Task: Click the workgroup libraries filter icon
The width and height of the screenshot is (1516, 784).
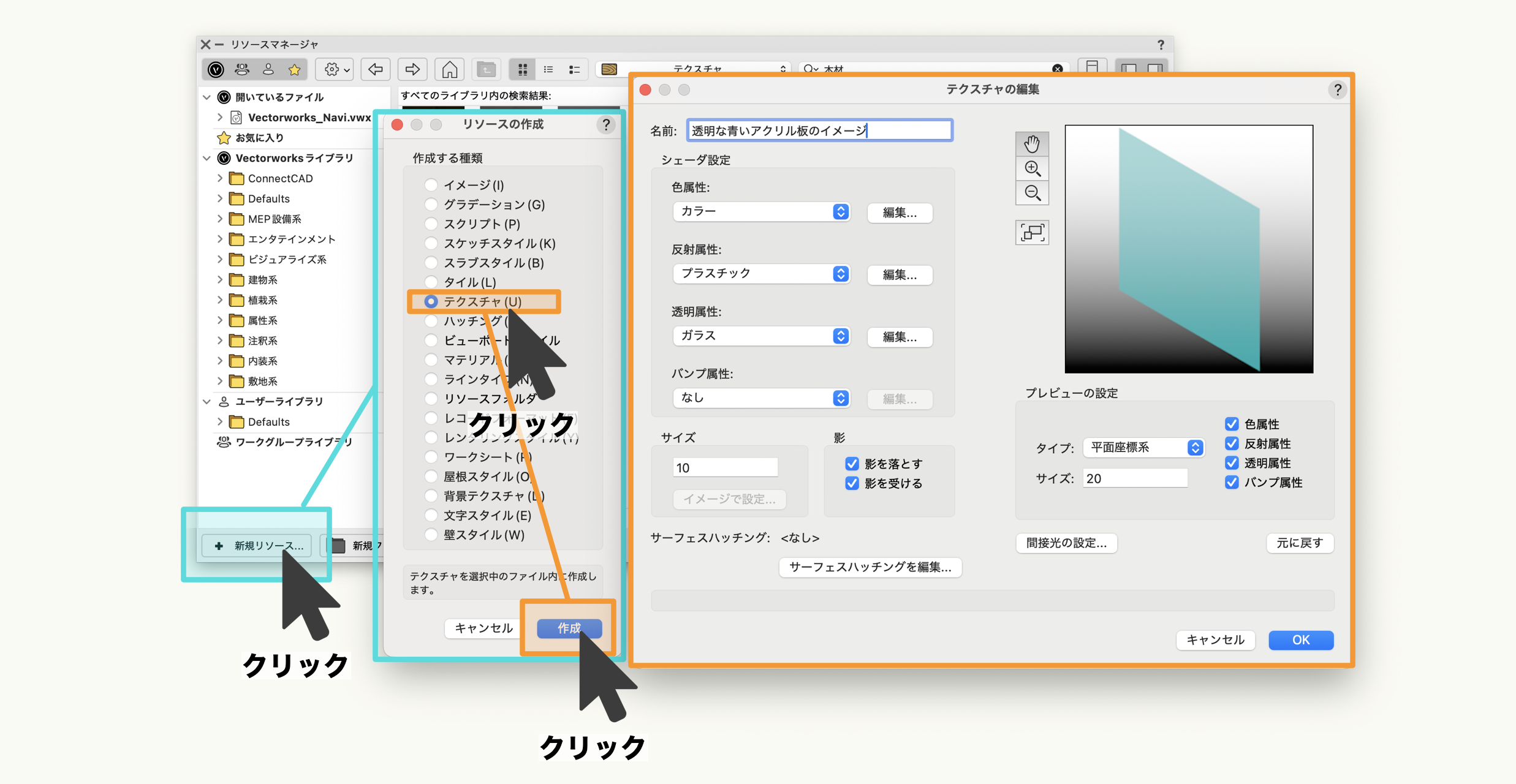Action: coord(242,69)
